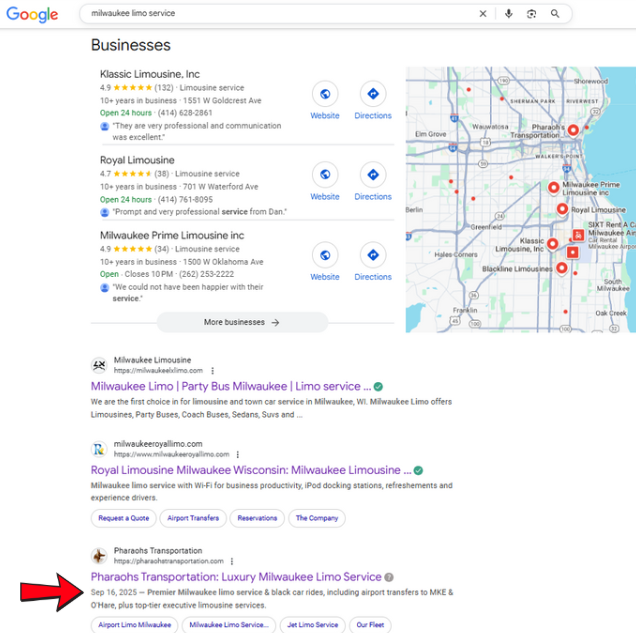Image resolution: width=636 pixels, height=633 pixels.
Task: Start voice search with microphone icon
Action: coord(508,14)
